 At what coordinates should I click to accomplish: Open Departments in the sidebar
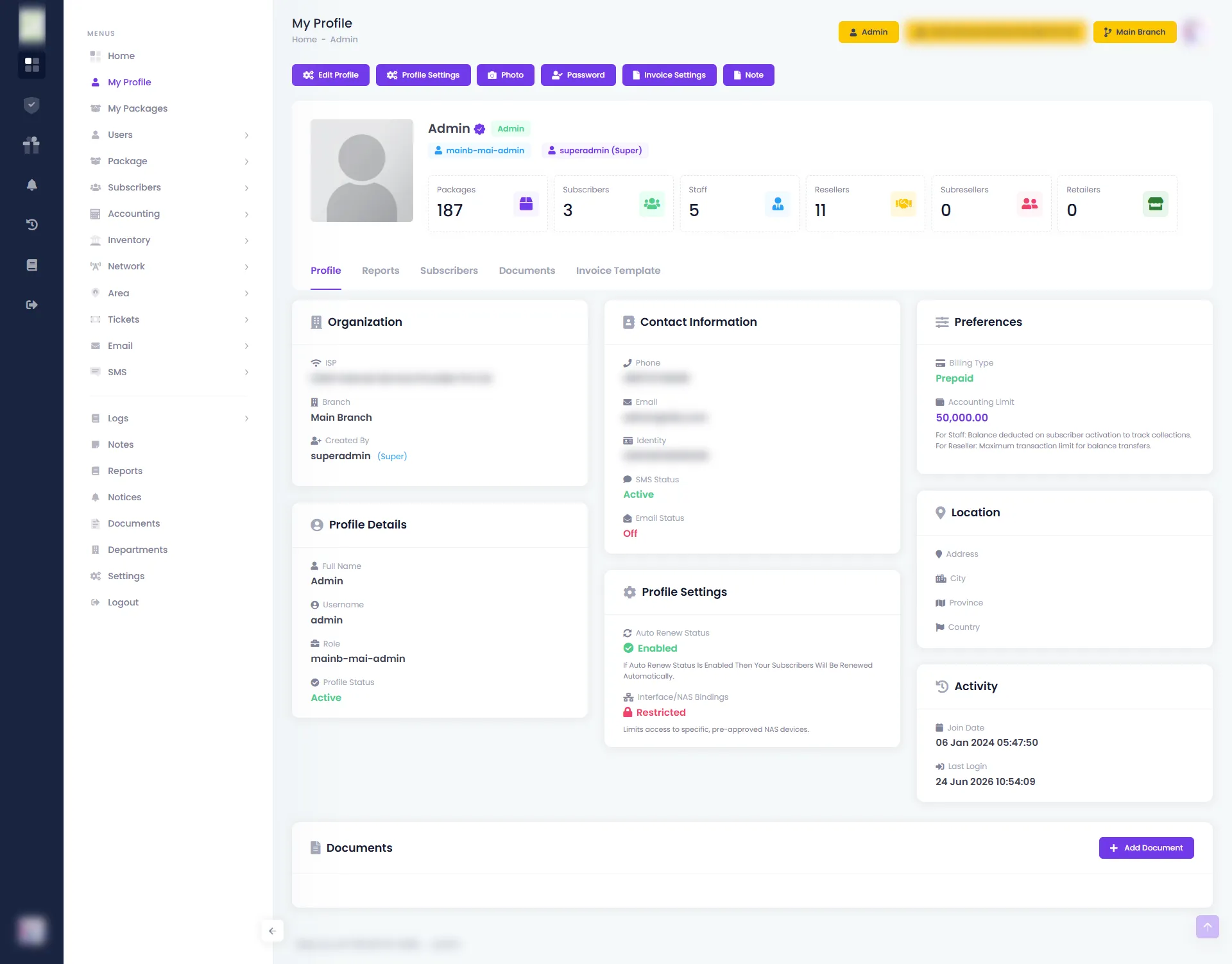click(137, 550)
